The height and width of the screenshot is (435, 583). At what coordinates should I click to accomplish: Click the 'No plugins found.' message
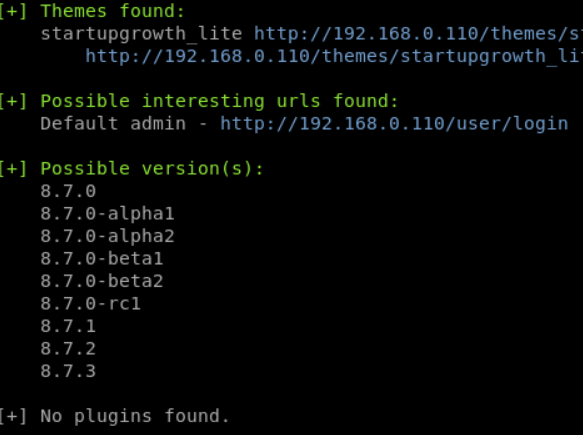coord(135,416)
